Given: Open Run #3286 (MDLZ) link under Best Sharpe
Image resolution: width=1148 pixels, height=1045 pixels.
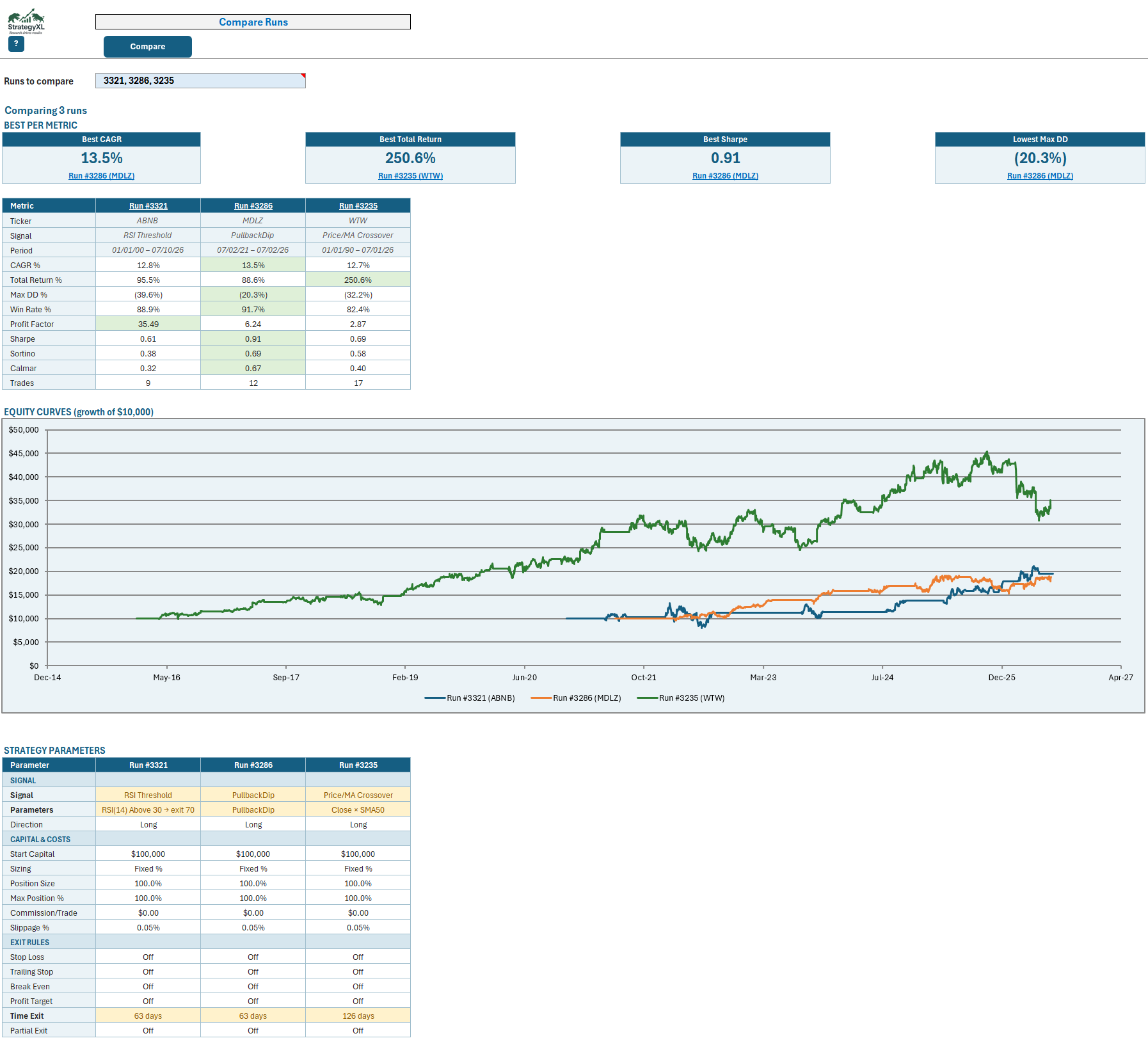Looking at the screenshot, I should (x=726, y=176).
